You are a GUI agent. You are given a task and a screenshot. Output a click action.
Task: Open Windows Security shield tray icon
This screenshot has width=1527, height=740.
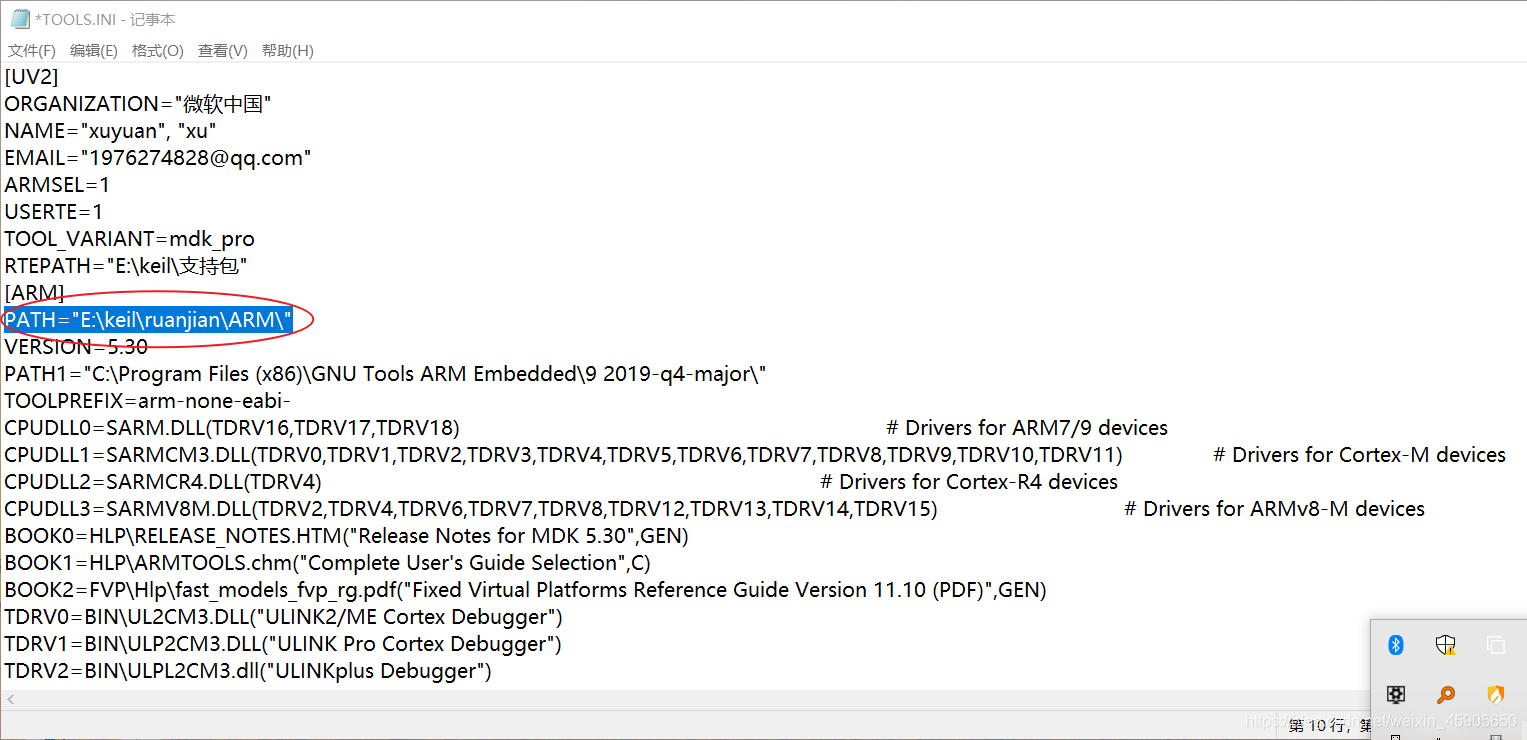pos(1446,645)
